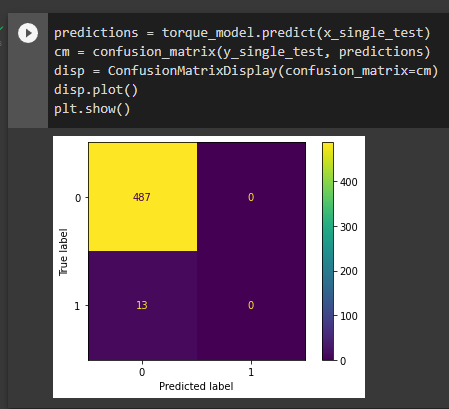
Task: Click the green execution checkmark beside the cell
Action: (x=2, y=28)
